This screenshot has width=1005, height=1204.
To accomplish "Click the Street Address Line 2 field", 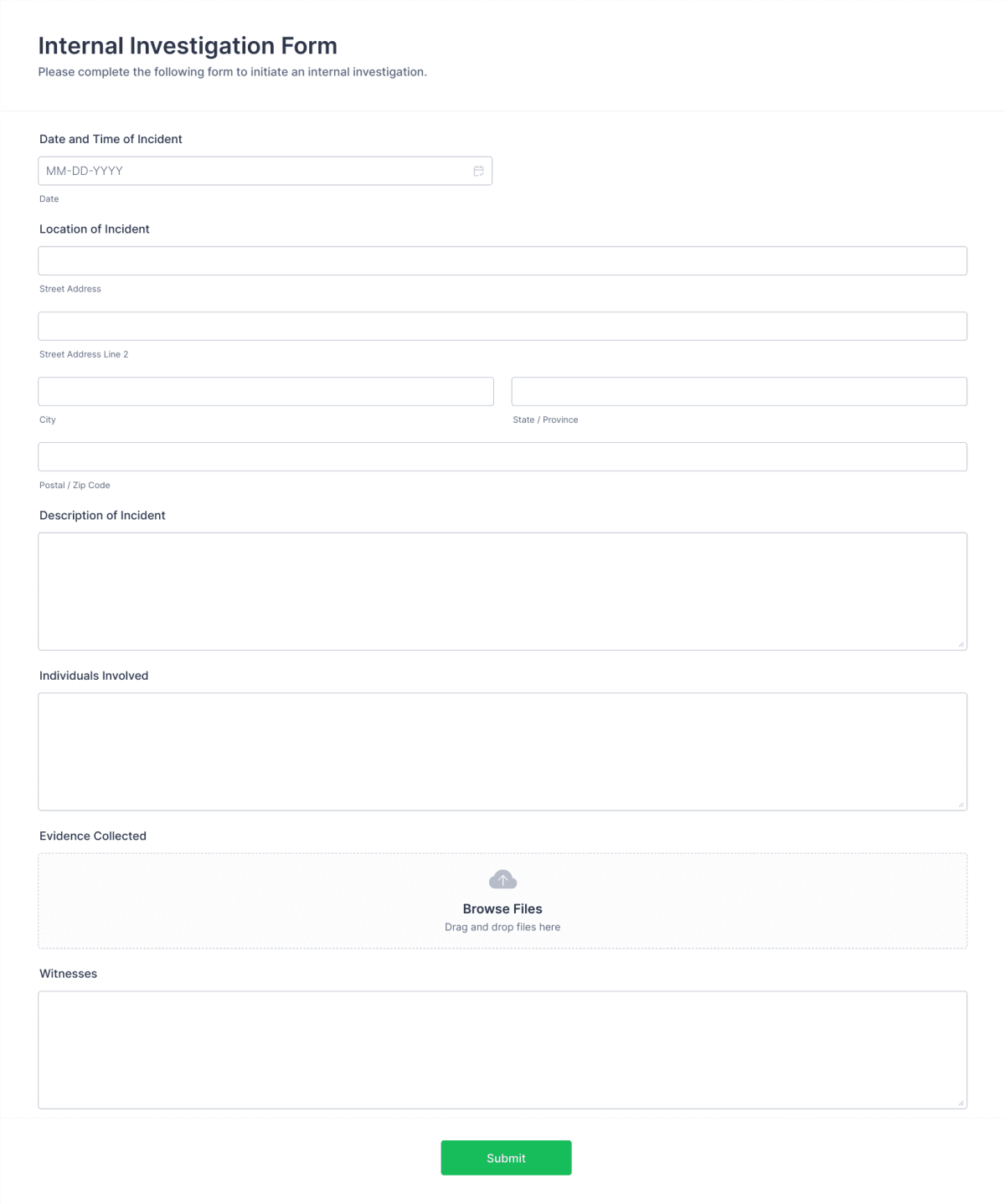I will click(x=502, y=326).
